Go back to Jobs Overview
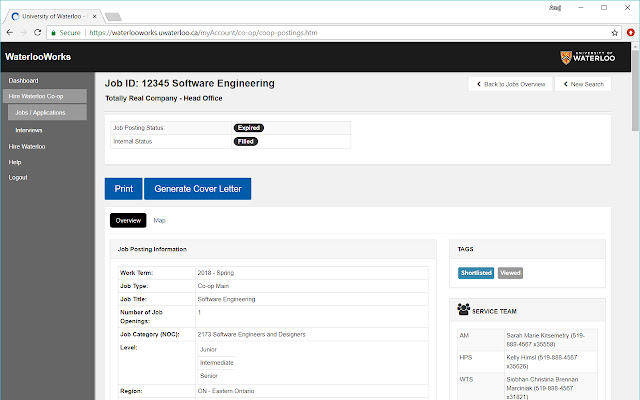The width and height of the screenshot is (640, 400). pos(510,84)
